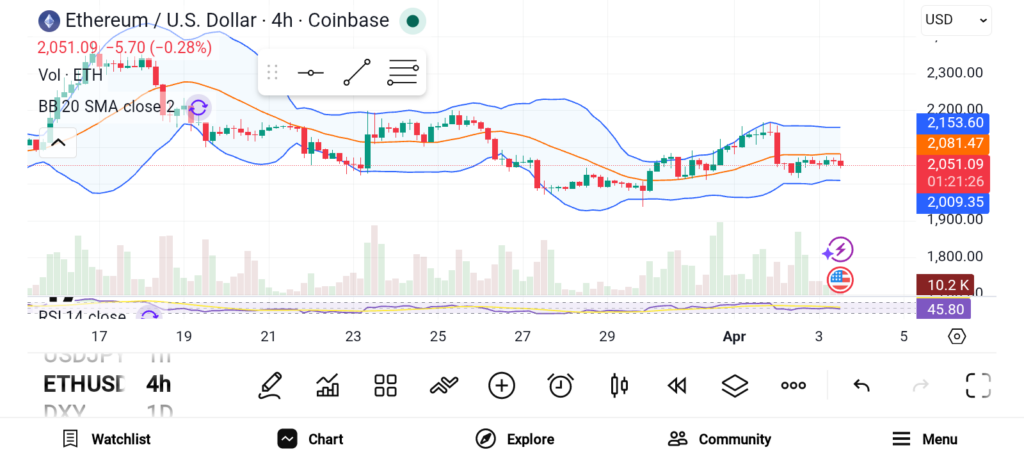1024x461 pixels.
Task: Click the add symbol plus icon
Action: point(501,385)
